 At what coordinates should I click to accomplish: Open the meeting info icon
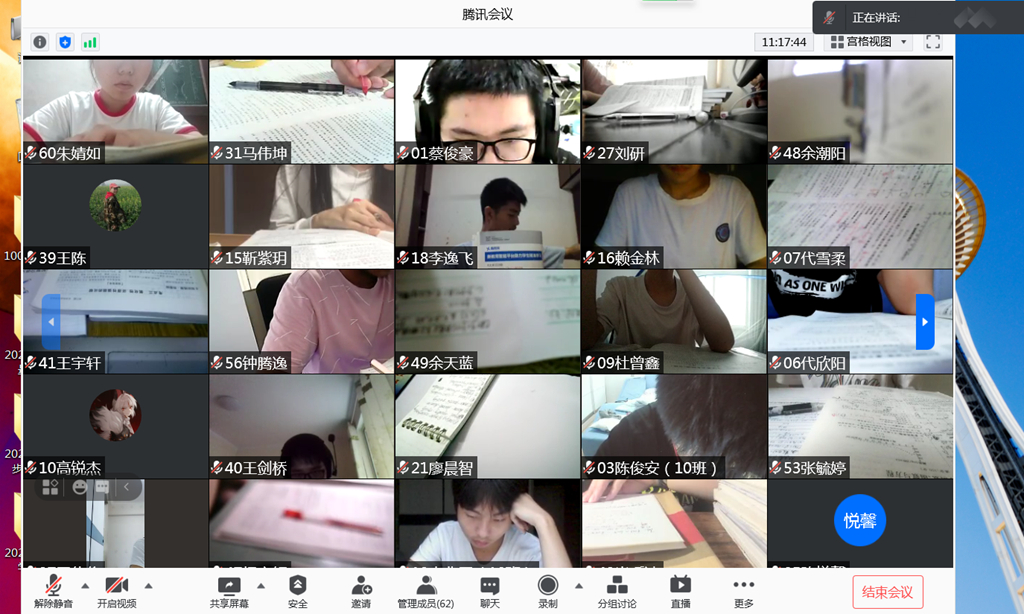(x=40, y=42)
